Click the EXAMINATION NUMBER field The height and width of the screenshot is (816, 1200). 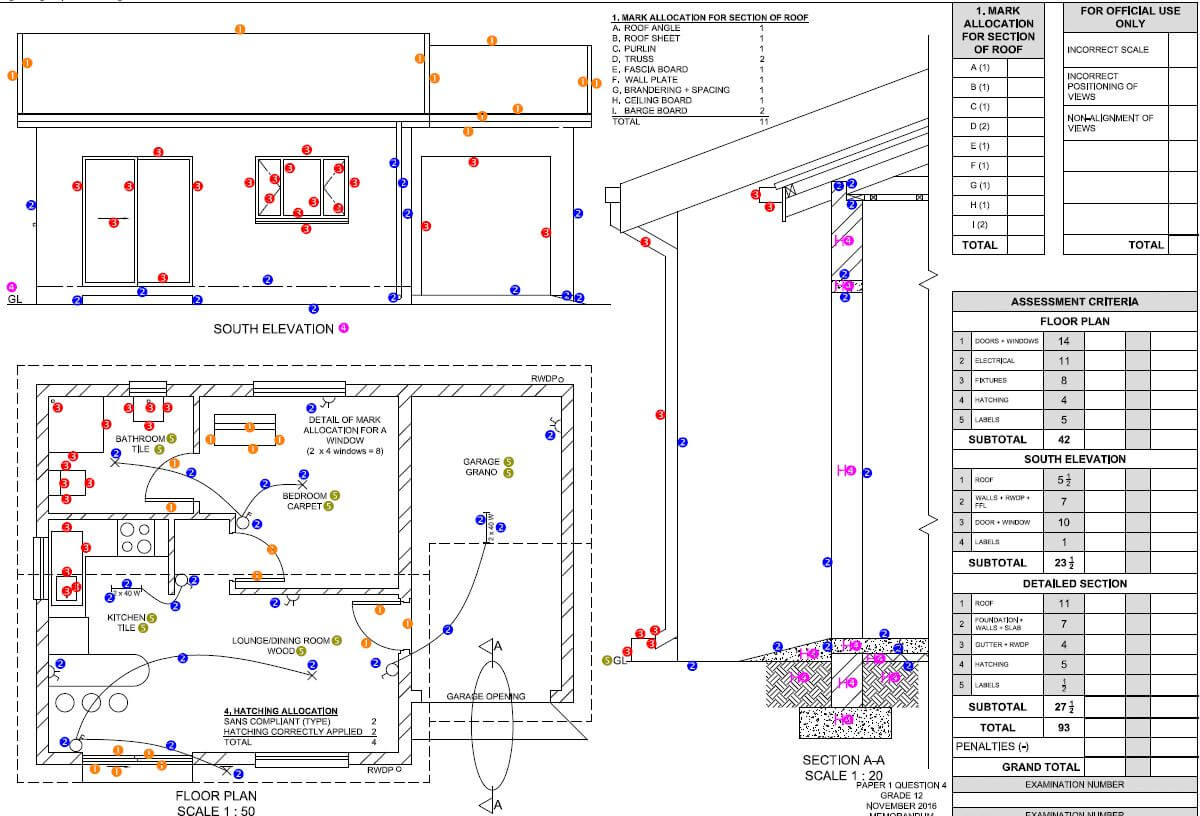(1076, 785)
